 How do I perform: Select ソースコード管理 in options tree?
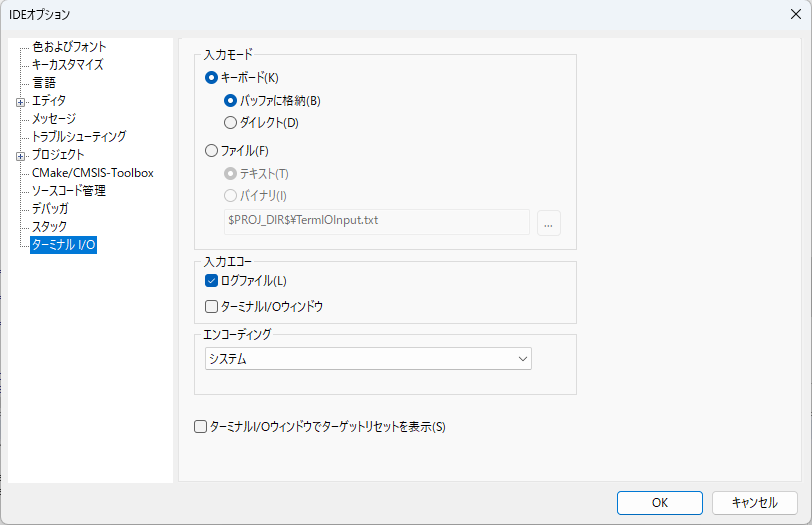pos(68,191)
